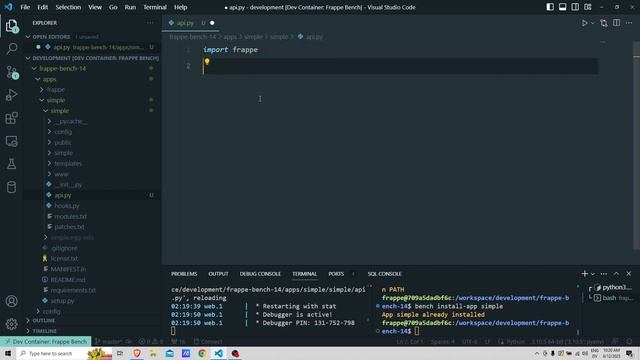
Task: Open the Run menu
Action: tap(130, 7)
